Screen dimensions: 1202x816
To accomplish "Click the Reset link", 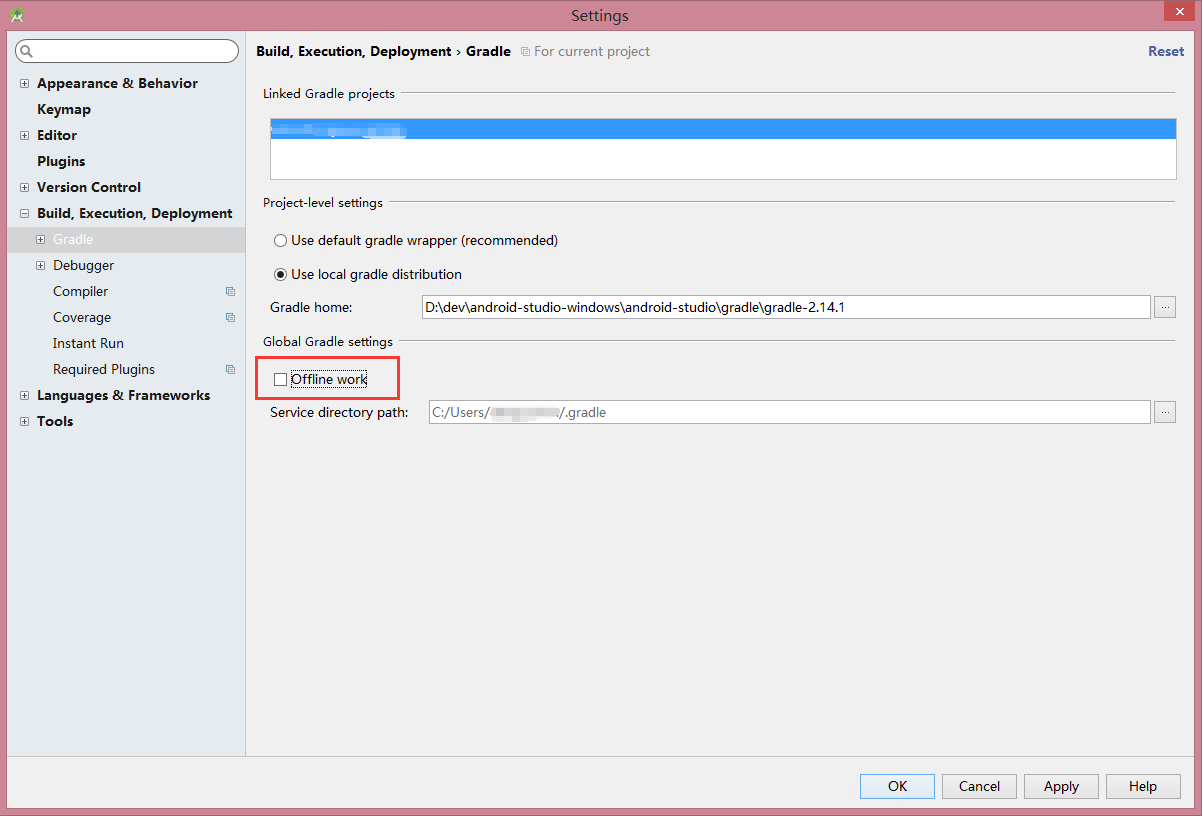I will [1166, 52].
